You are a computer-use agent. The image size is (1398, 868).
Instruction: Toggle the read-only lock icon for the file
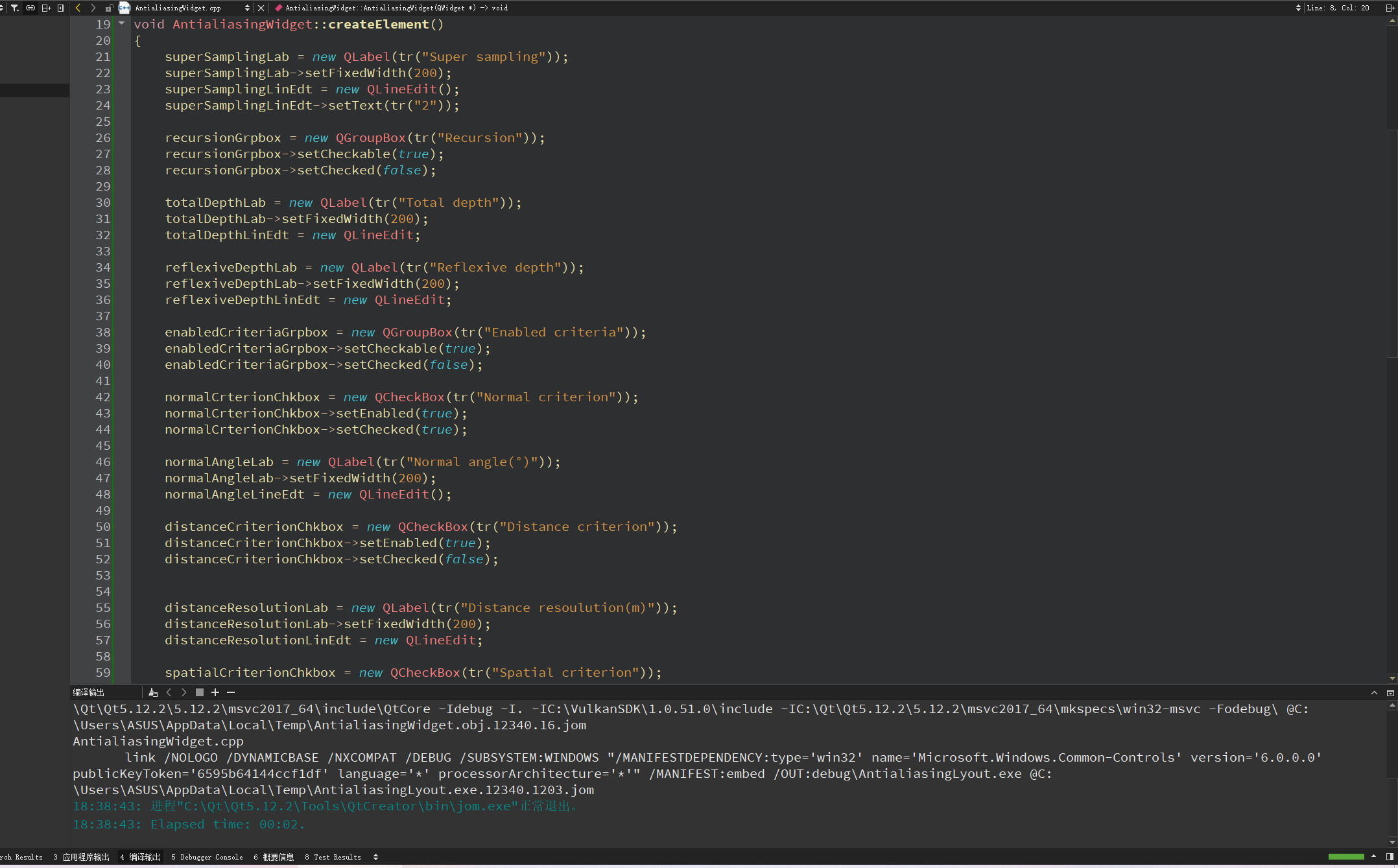(109, 8)
